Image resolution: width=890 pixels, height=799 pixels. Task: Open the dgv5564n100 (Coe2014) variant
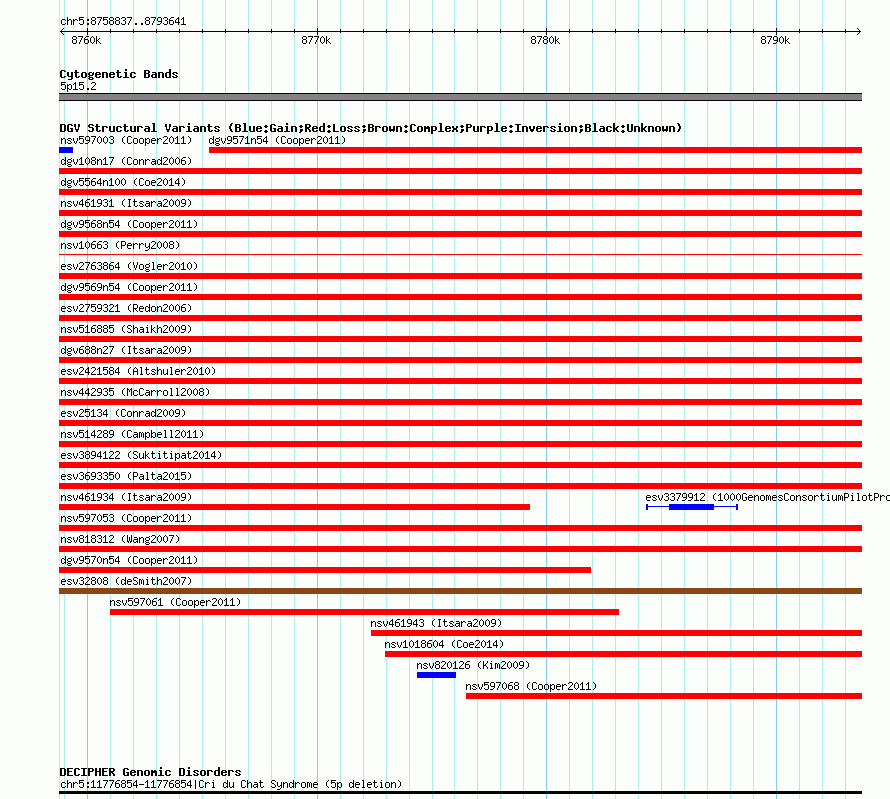point(123,182)
